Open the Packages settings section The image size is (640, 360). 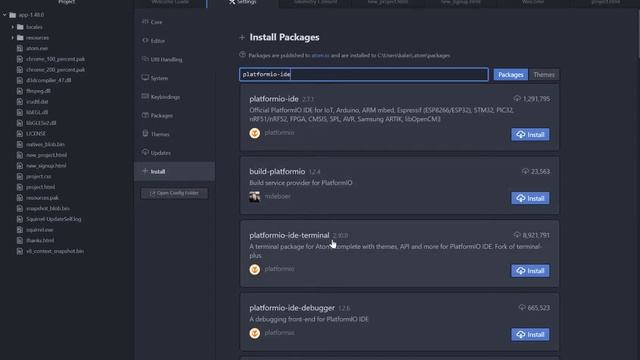(x=174, y=116)
